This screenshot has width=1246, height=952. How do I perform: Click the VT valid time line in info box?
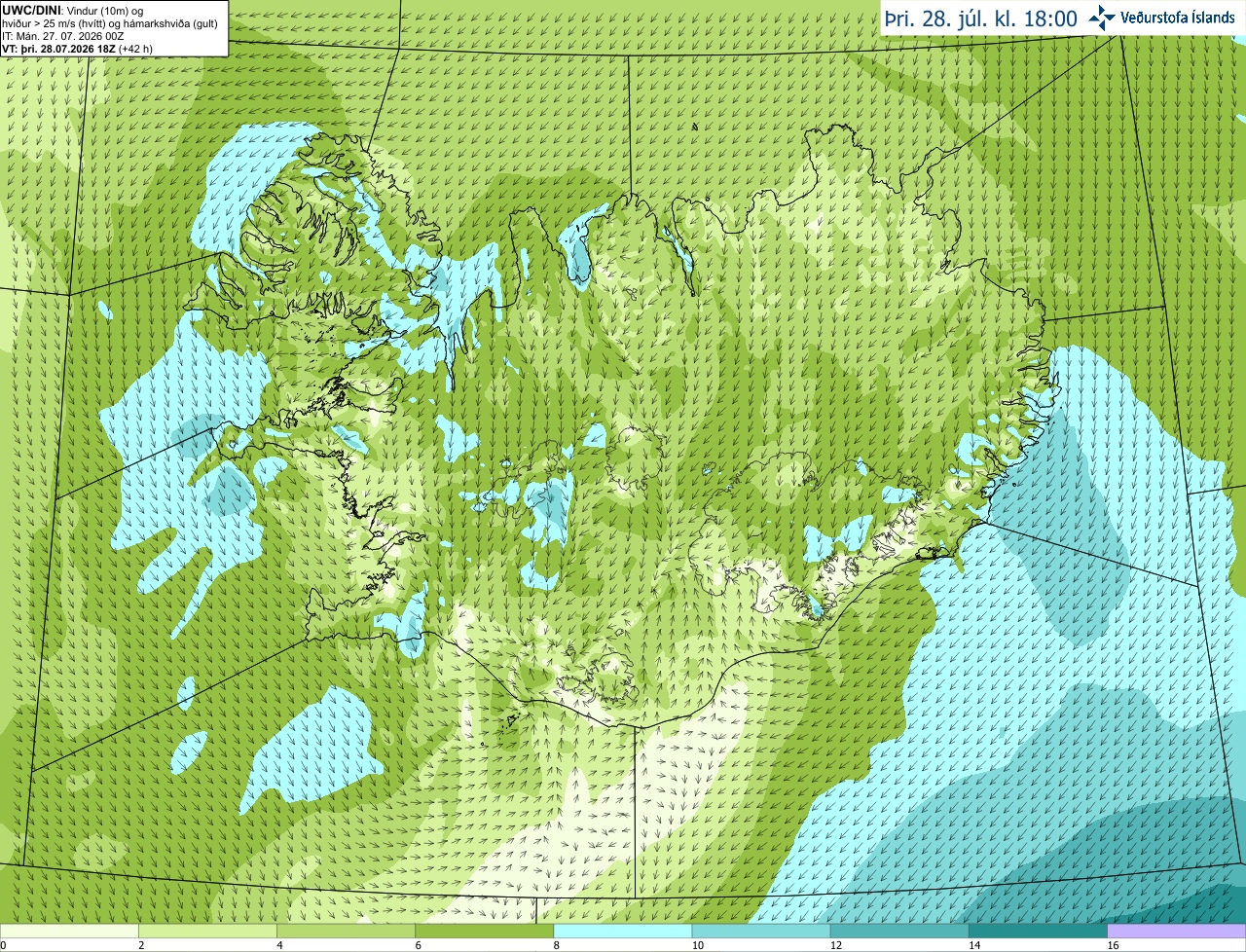pos(77,48)
